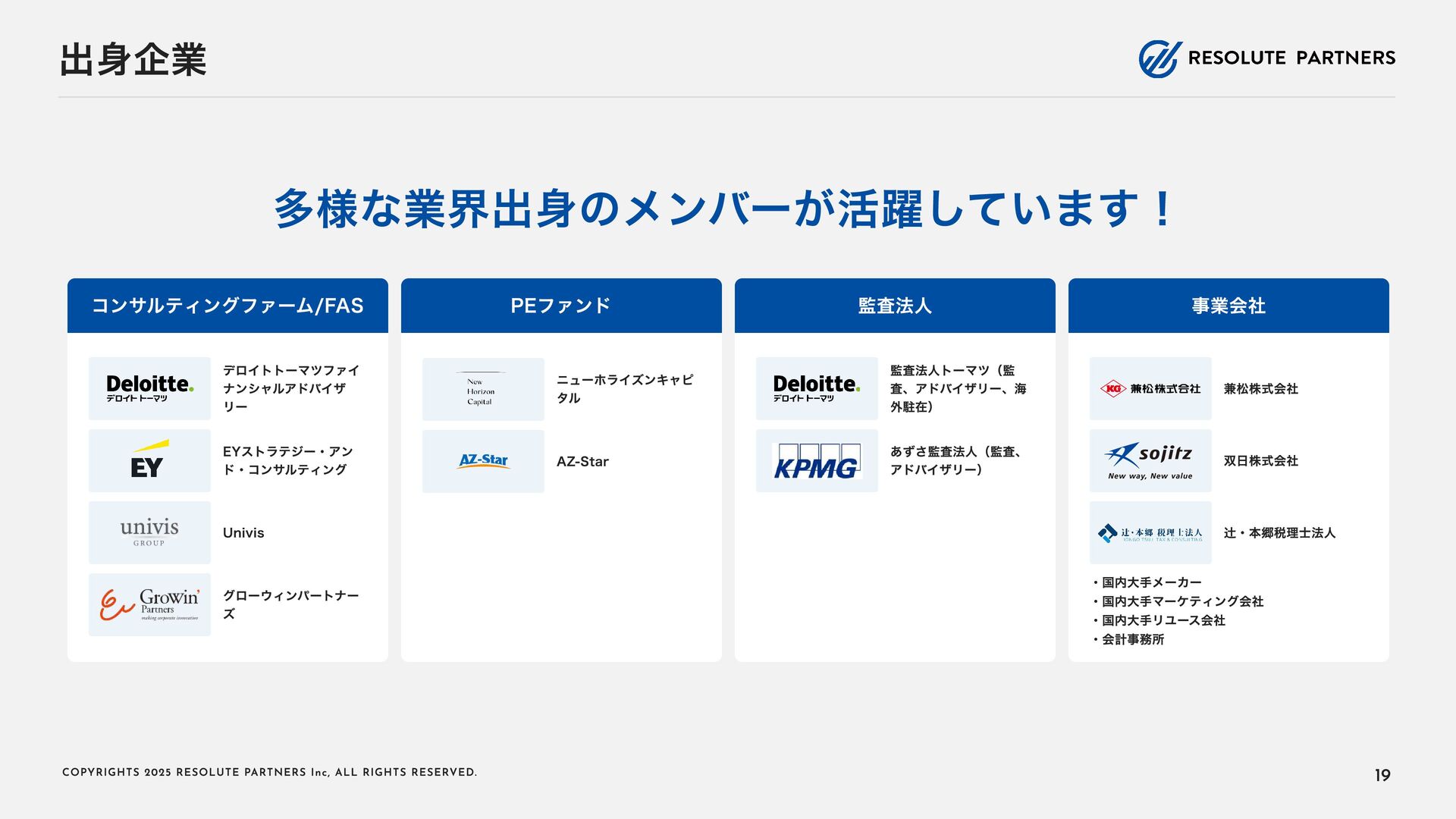
Task: Click the Resolute Partners logo icon
Action: [x=1159, y=58]
